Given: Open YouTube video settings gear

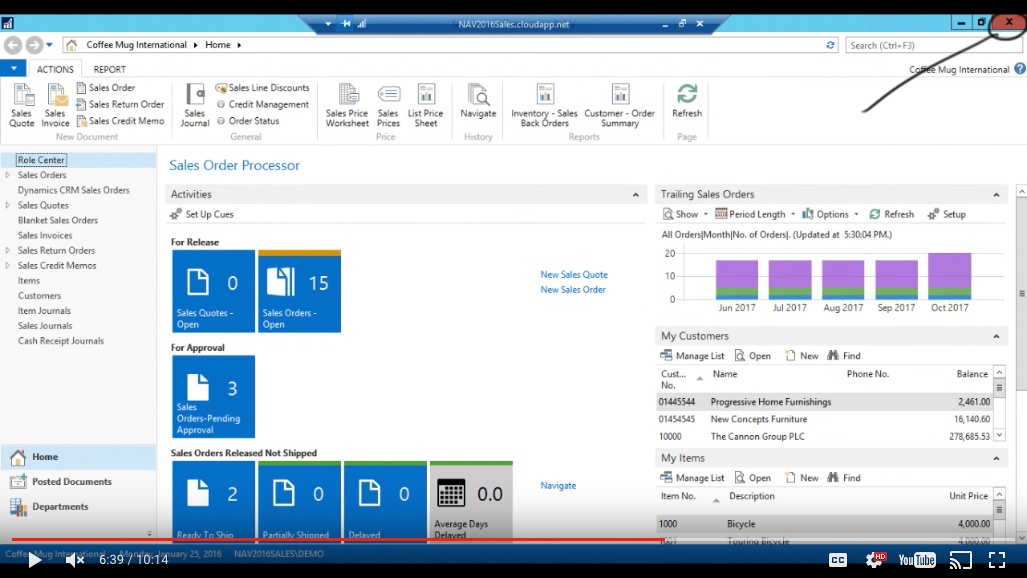Looking at the screenshot, I should 875,560.
